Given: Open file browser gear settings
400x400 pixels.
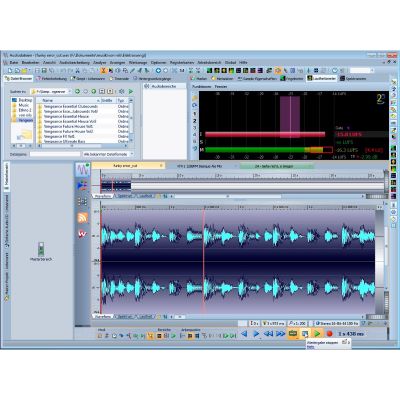Looking at the screenshot, I should 122,91.
